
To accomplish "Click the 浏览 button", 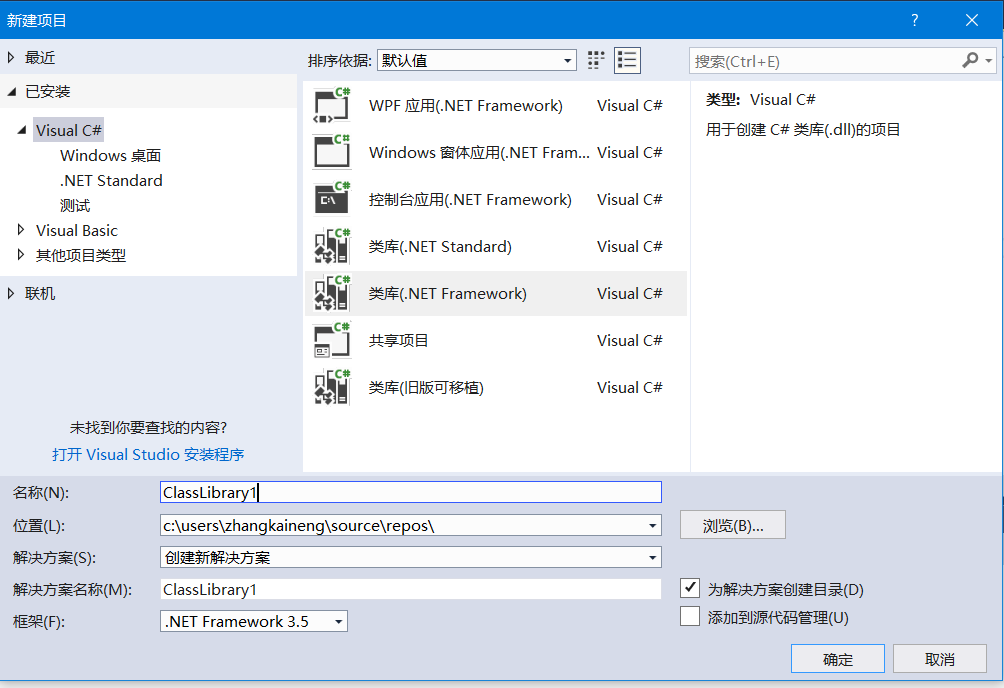I will 732,525.
